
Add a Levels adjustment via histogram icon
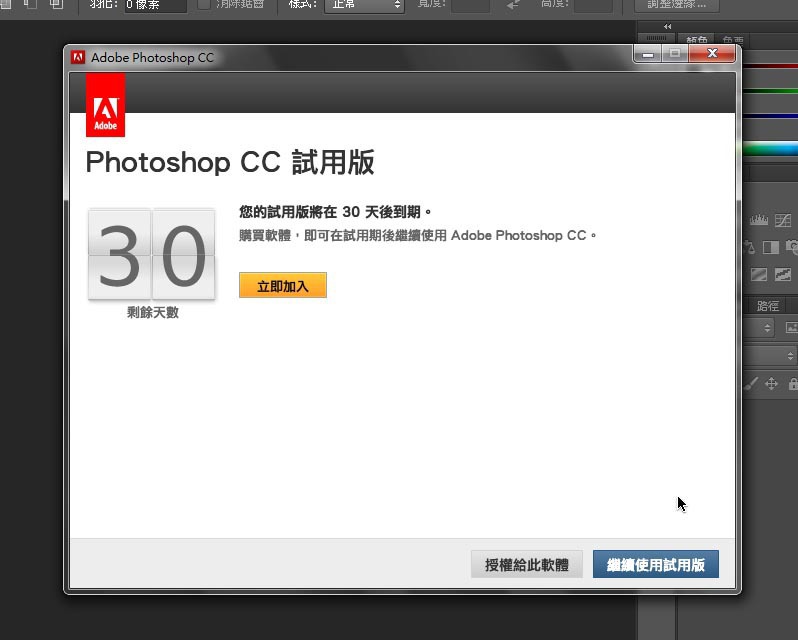click(x=759, y=220)
